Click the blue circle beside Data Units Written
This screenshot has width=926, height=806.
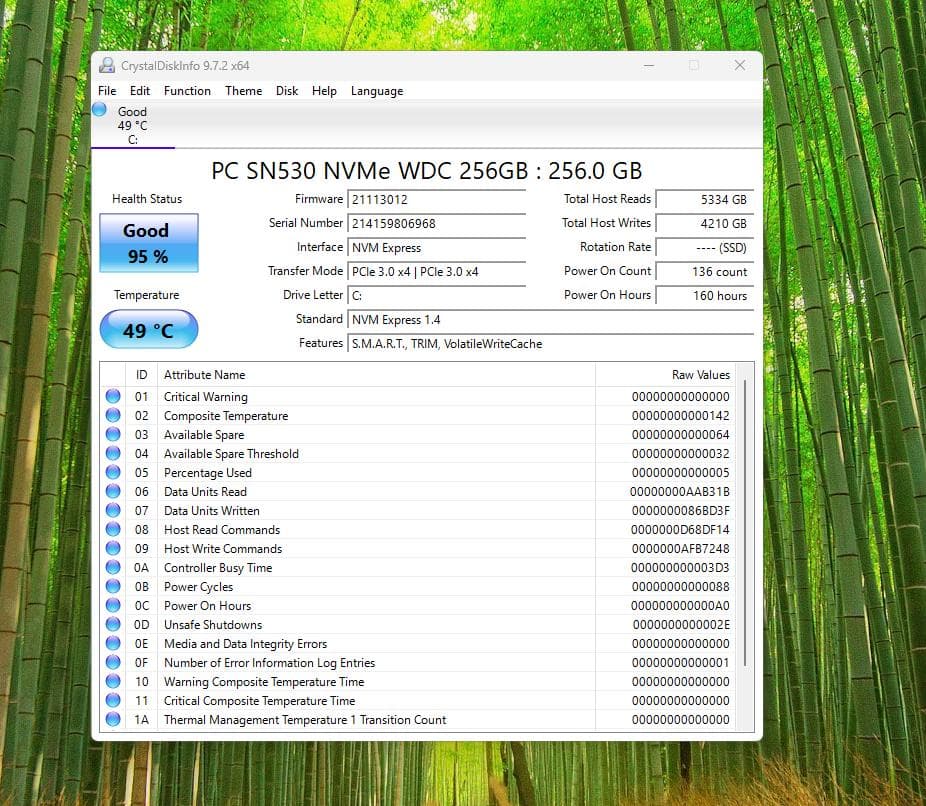coord(113,510)
